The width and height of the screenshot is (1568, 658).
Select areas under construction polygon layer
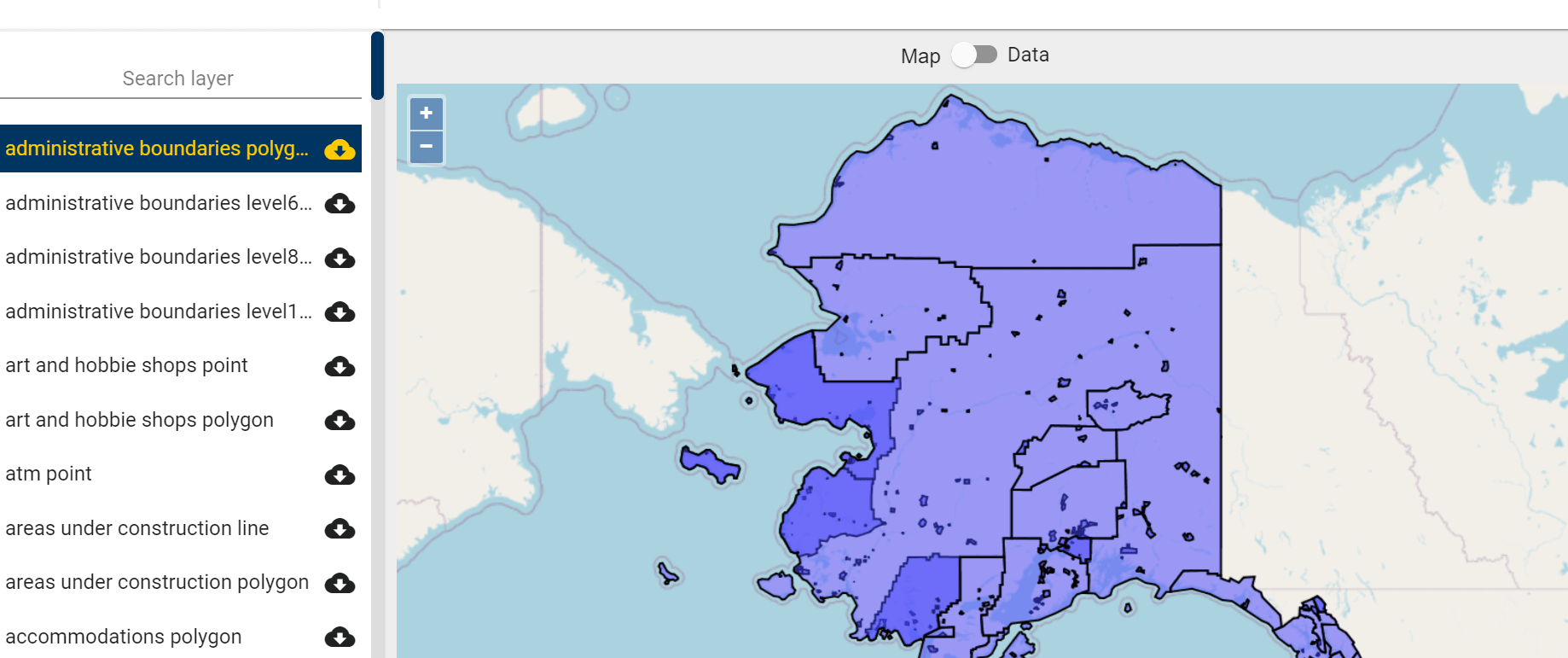point(157,582)
